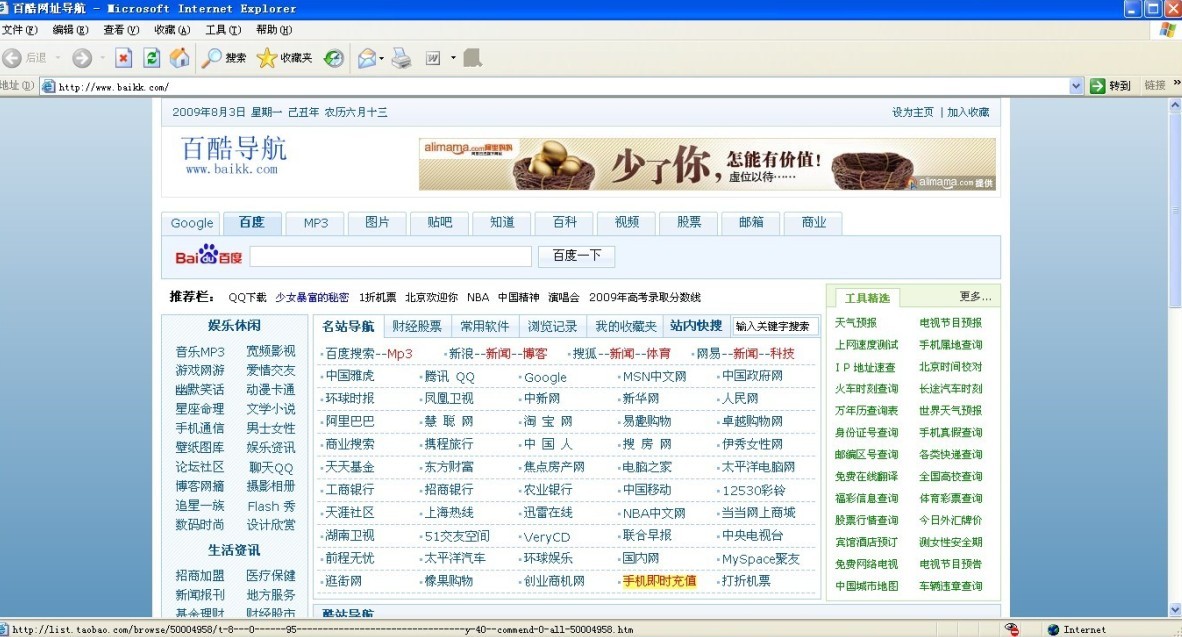
Task: Open the Back button history dropdown arrow
Action: pyautogui.click(x=58, y=58)
